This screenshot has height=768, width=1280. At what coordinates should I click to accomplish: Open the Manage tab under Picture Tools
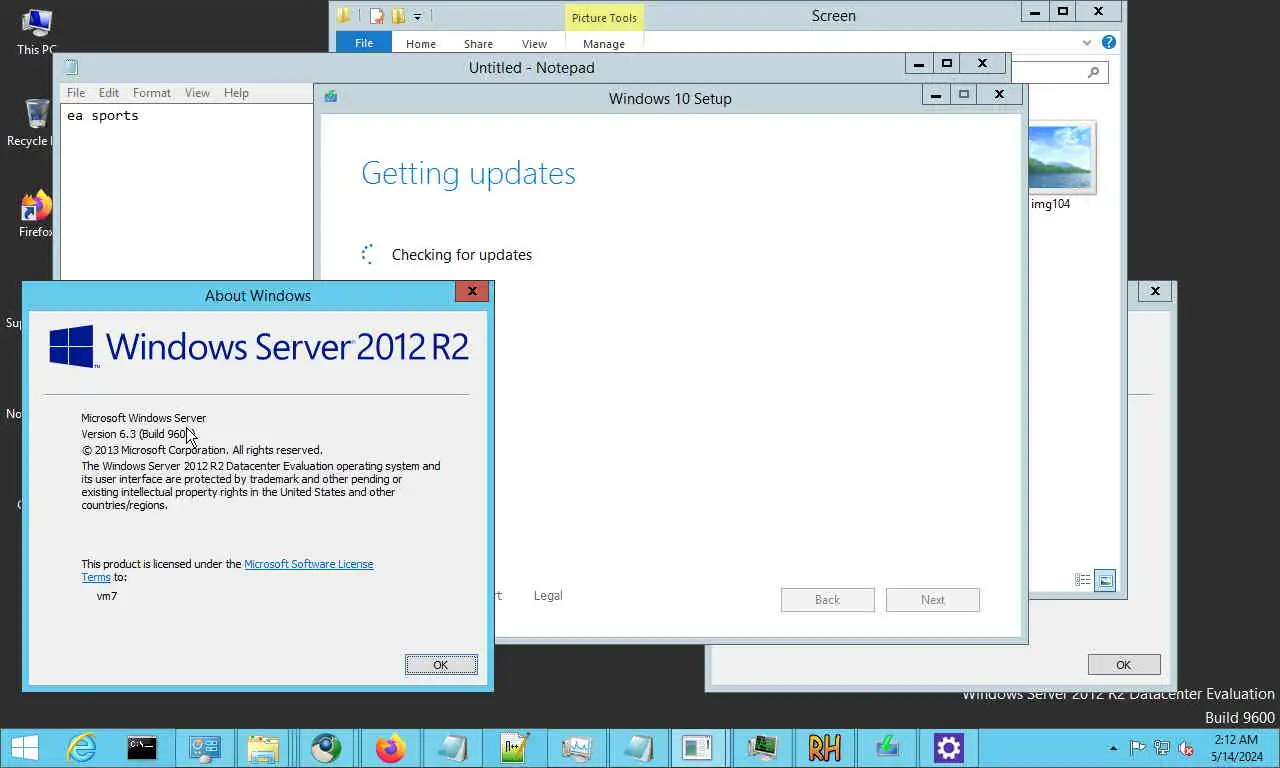pyautogui.click(x=604, y=44)
